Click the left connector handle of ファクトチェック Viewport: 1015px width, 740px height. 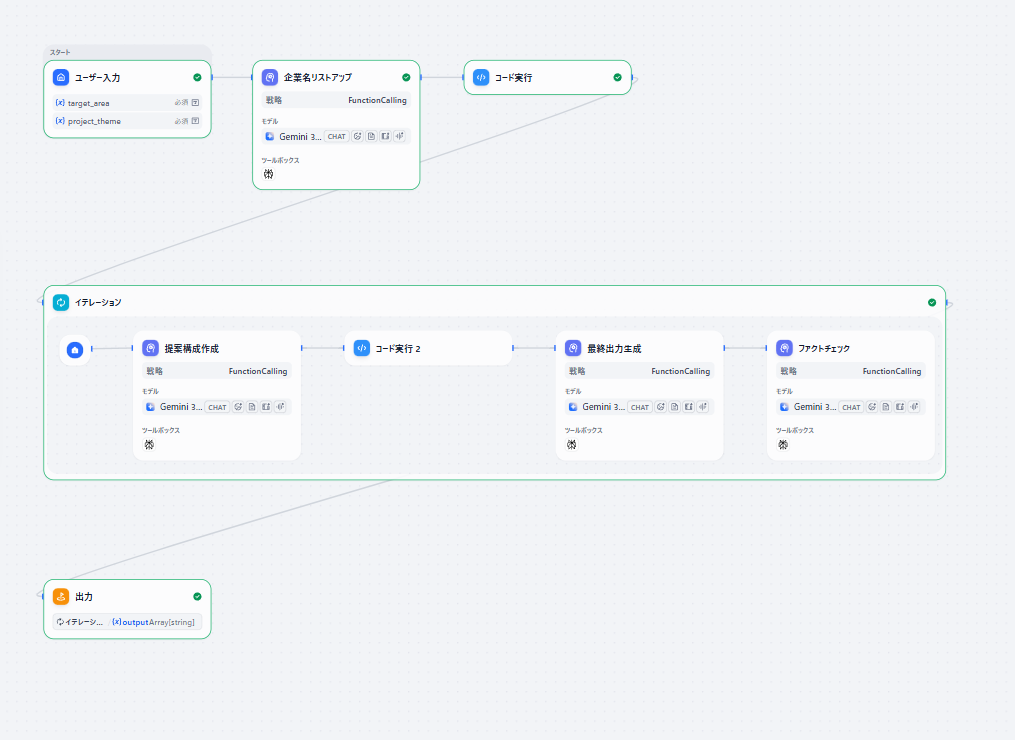coord(767,348)
